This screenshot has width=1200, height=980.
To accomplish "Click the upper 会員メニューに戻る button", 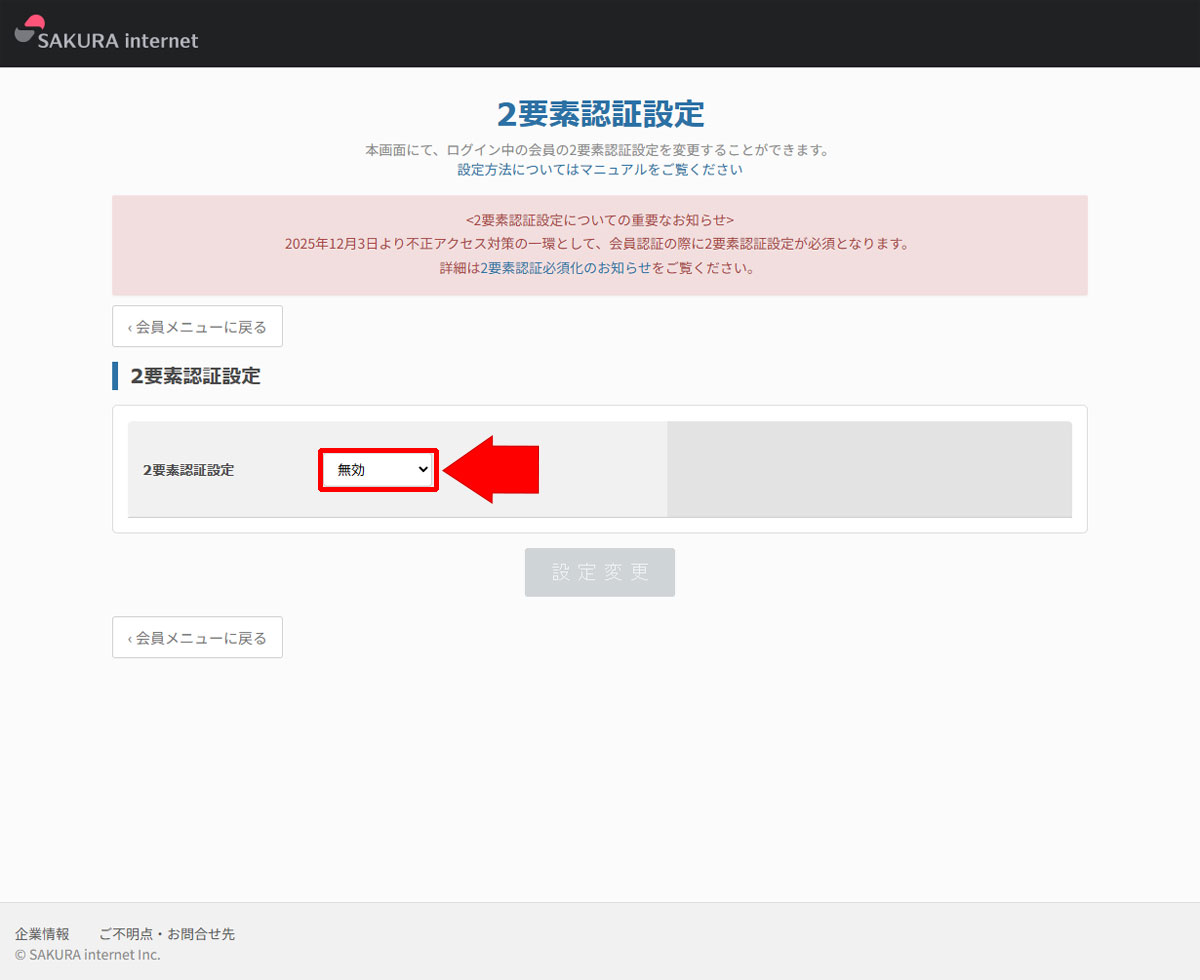I will pyautogui.click(x=197, y=327).
